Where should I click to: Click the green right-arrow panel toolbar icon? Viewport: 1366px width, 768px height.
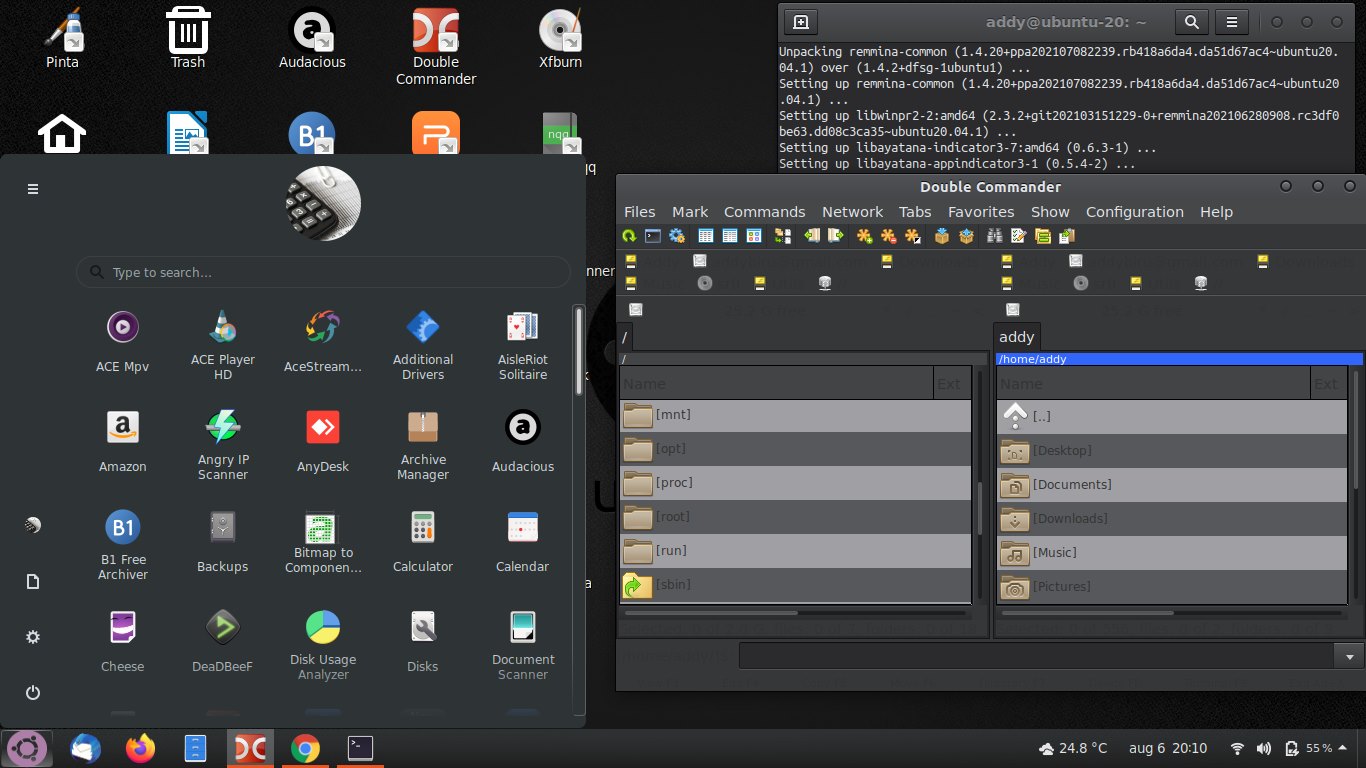(x=835, y=236)
